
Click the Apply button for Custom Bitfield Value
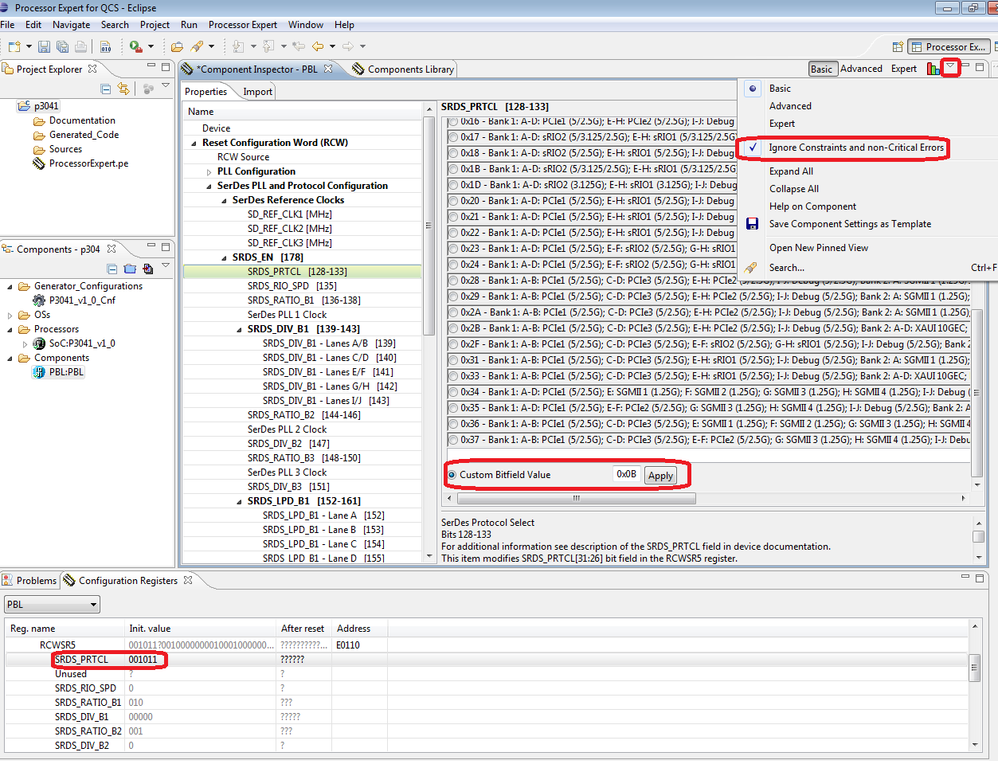coord(659,475)
